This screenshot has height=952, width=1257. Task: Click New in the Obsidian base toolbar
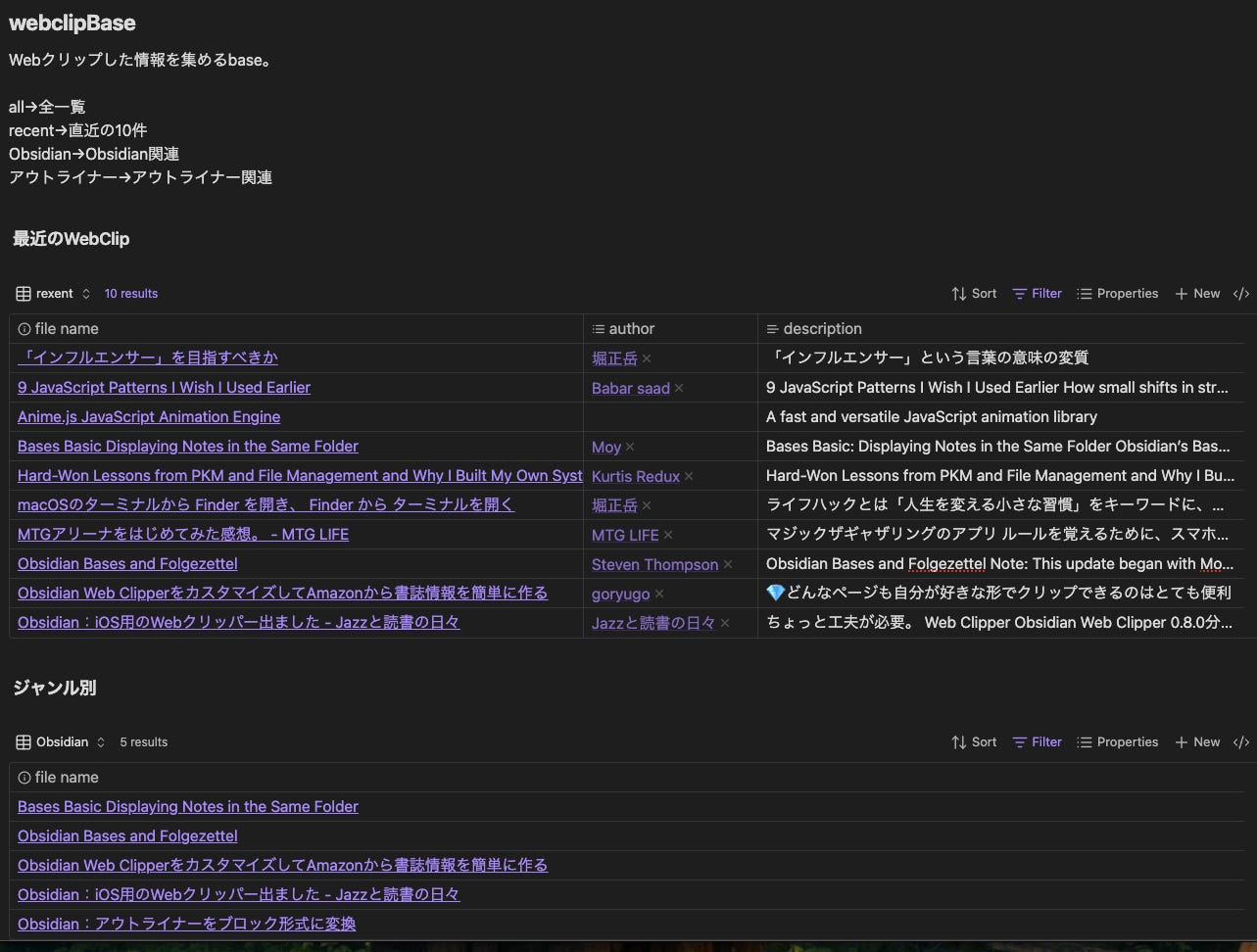[x=1197, y=742]
